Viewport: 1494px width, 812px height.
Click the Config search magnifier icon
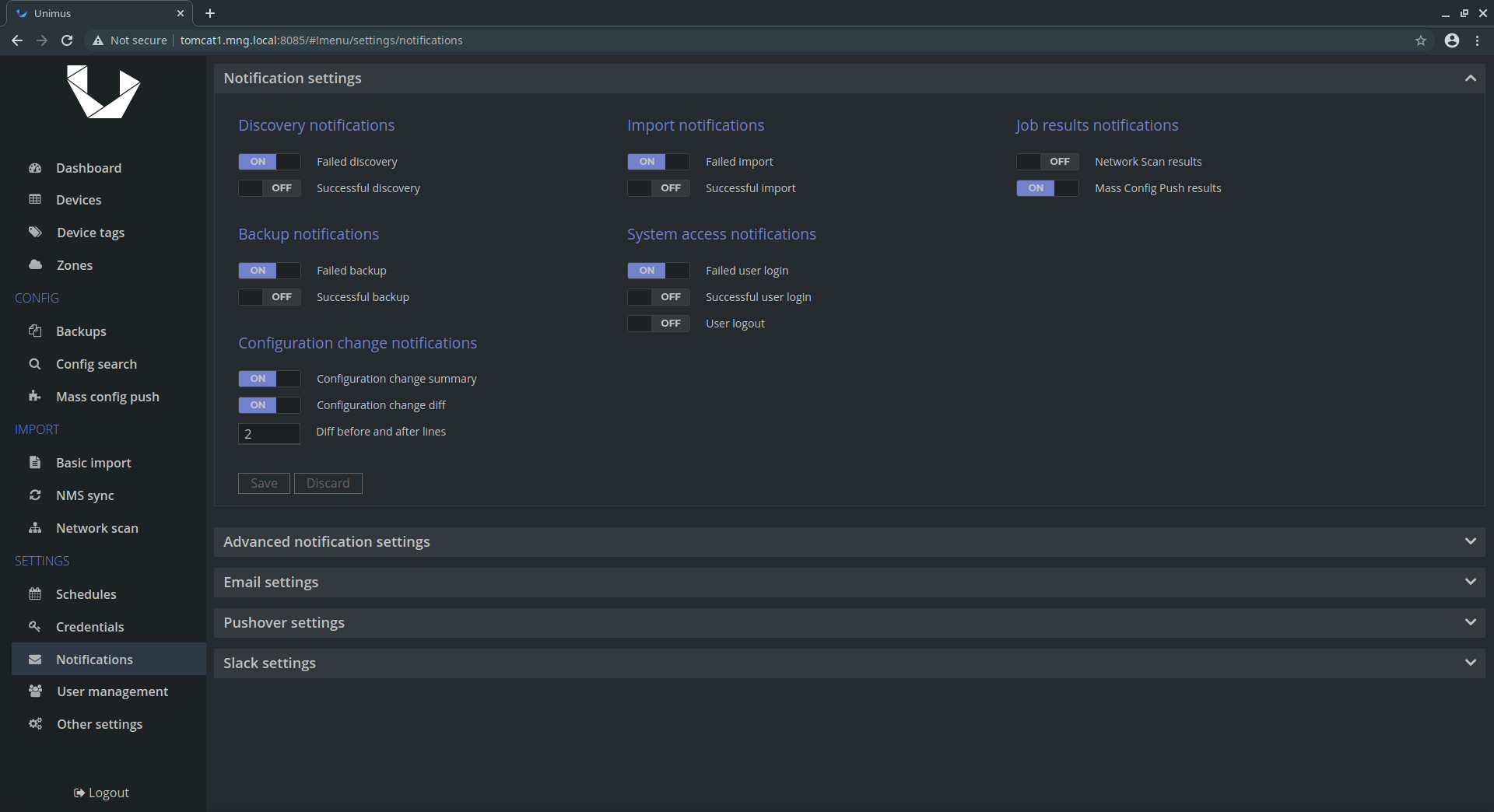(x=35, y=364)
